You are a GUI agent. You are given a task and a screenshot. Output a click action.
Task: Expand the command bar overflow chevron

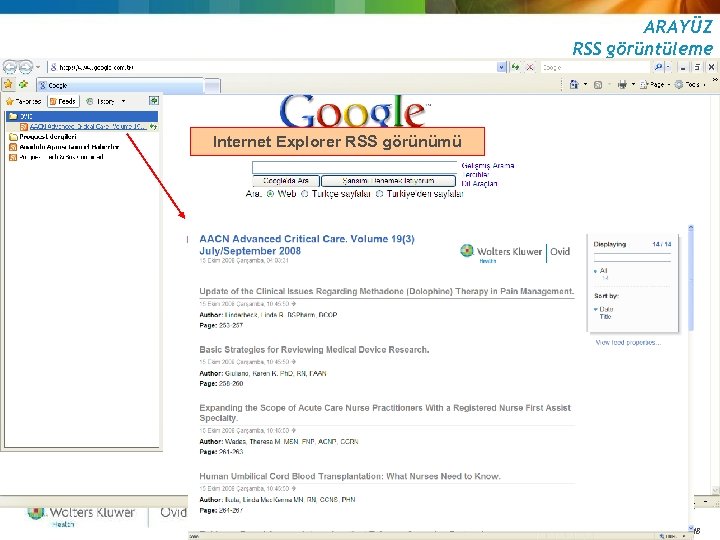pos(714,80)
